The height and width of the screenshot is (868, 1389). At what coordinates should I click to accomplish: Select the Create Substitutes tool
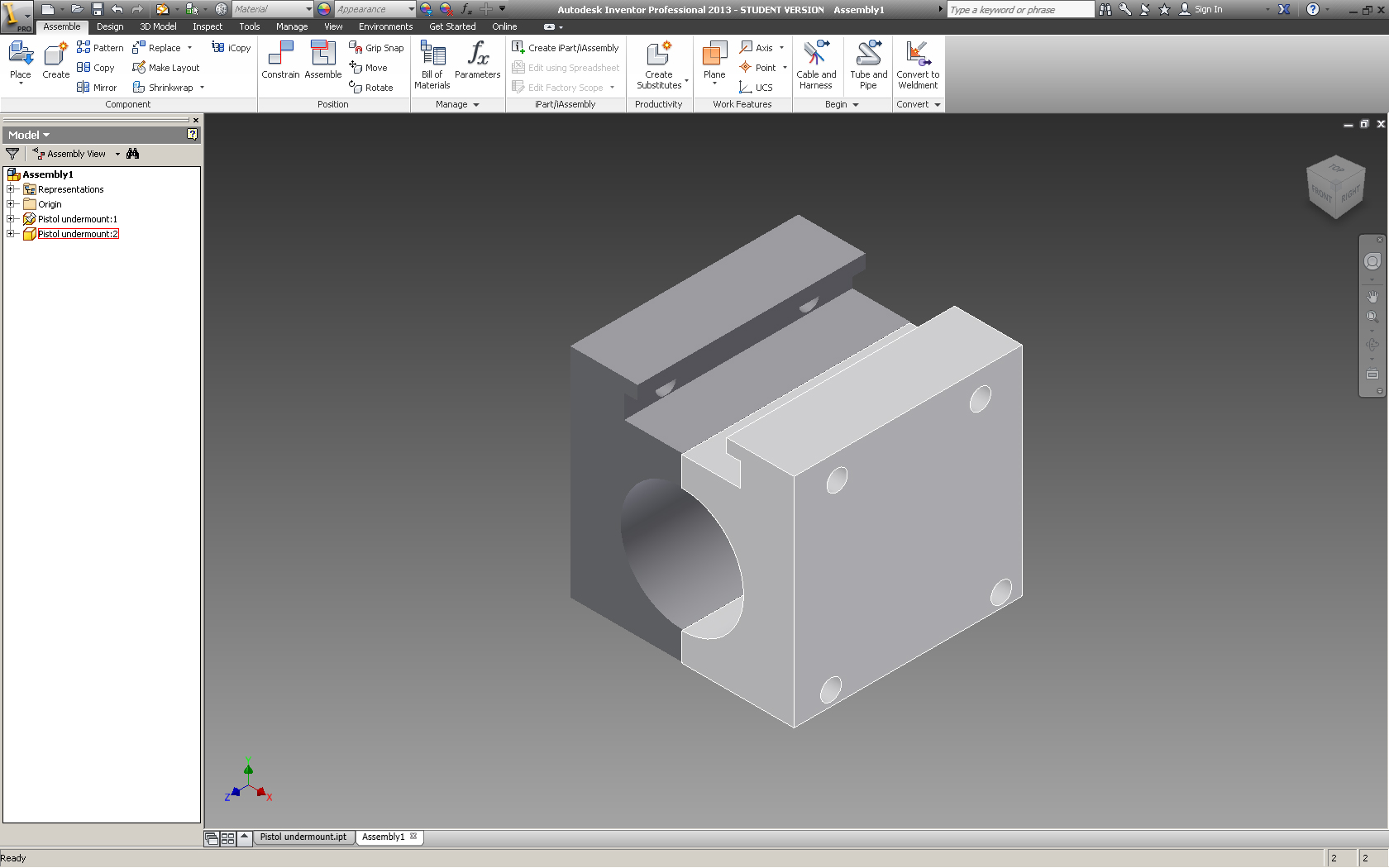click(x=659, y=65)
